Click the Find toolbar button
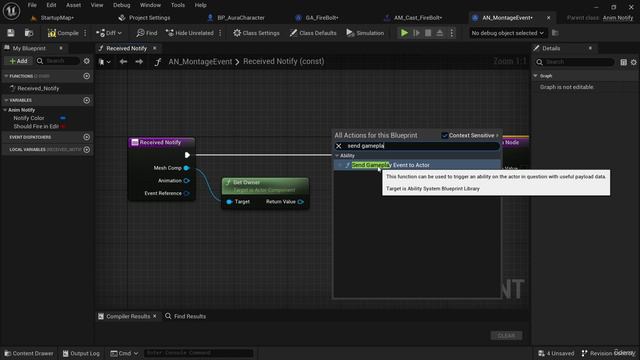The height and width of the screenshot is (360, 640). [x=147, y=33]
